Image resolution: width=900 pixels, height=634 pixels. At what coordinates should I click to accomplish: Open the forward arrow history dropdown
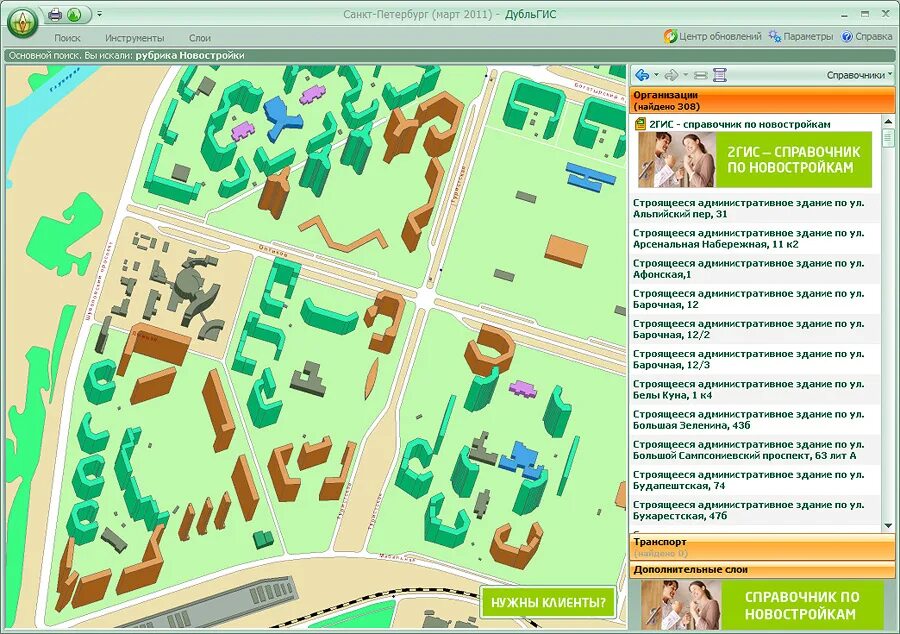(685, 75)
